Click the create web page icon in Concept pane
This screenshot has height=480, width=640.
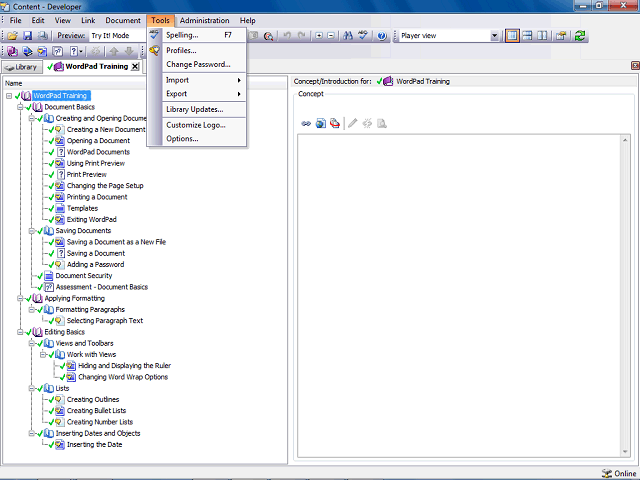[321, 123]
